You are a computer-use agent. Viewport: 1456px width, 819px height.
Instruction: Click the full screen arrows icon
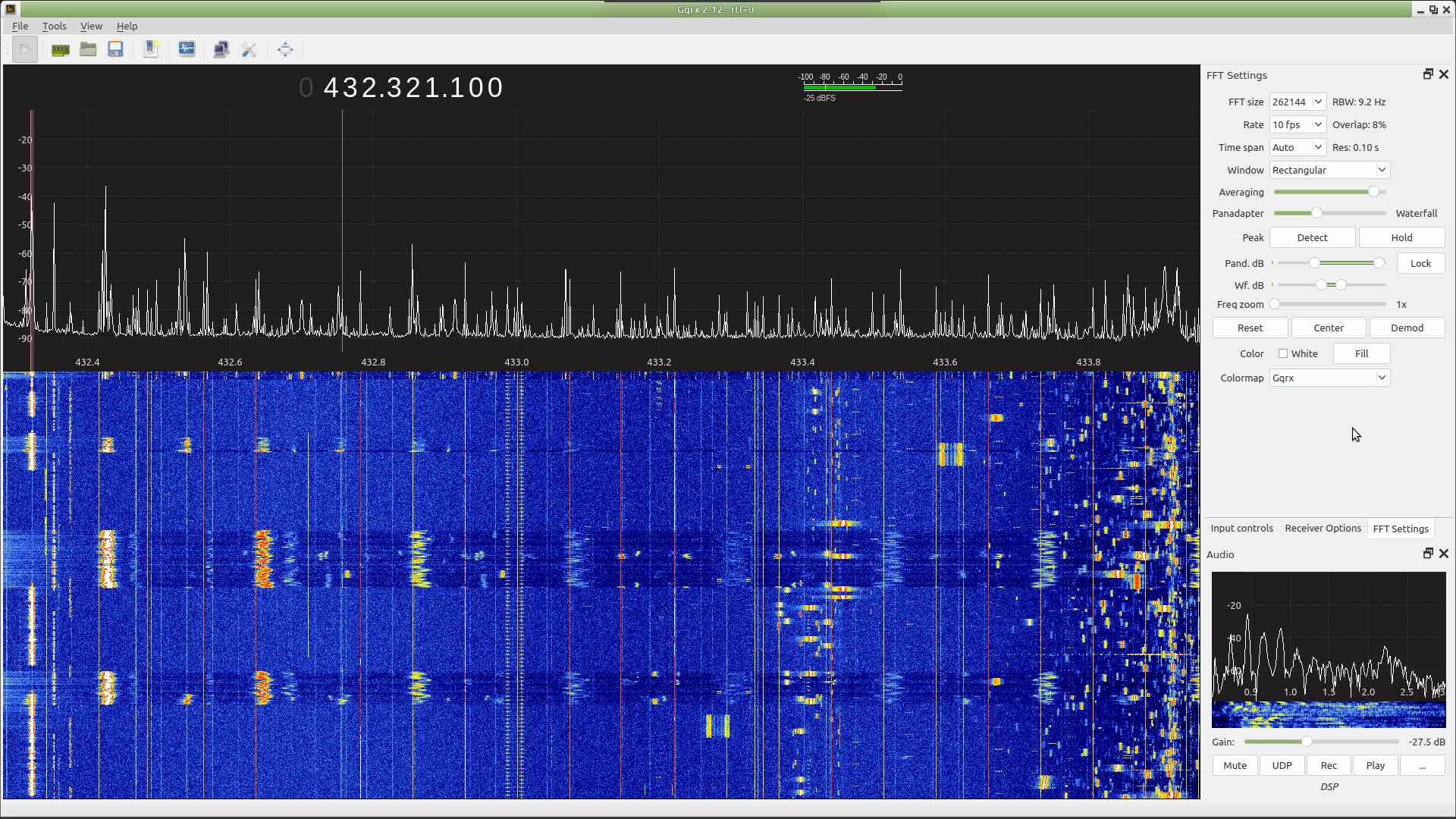285,50
